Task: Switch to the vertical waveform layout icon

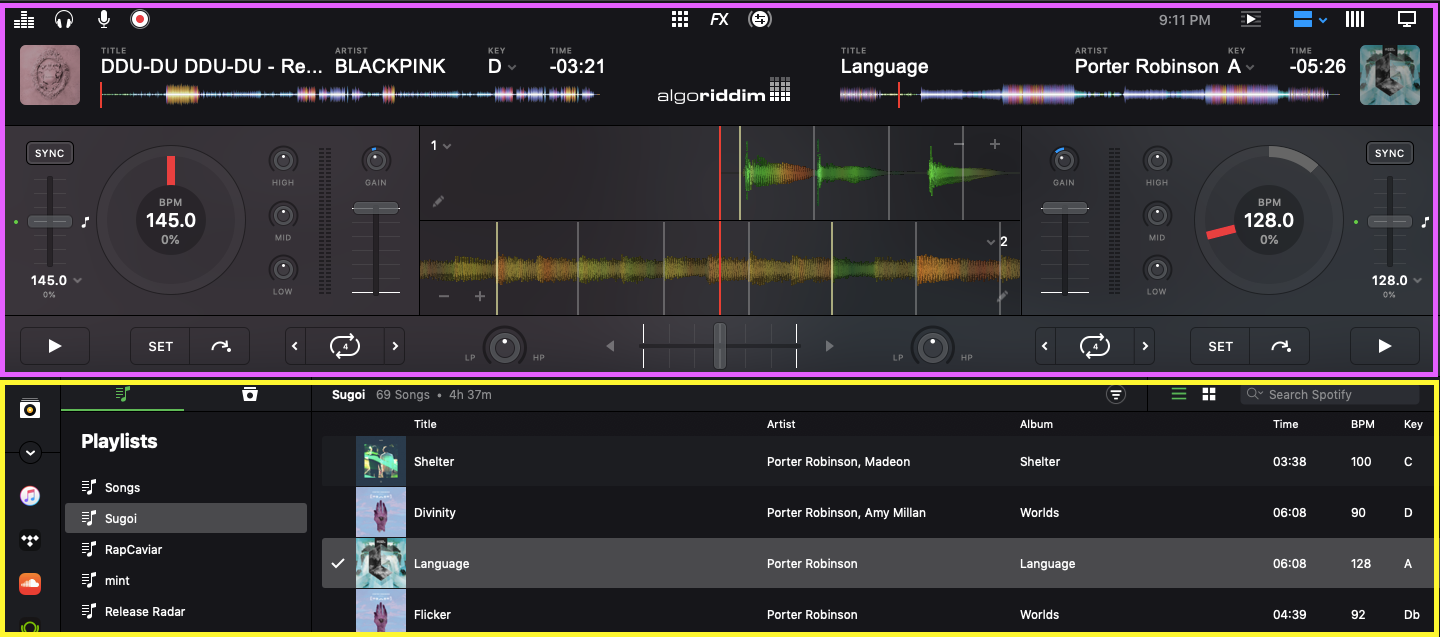Action: coord(1355,19)
